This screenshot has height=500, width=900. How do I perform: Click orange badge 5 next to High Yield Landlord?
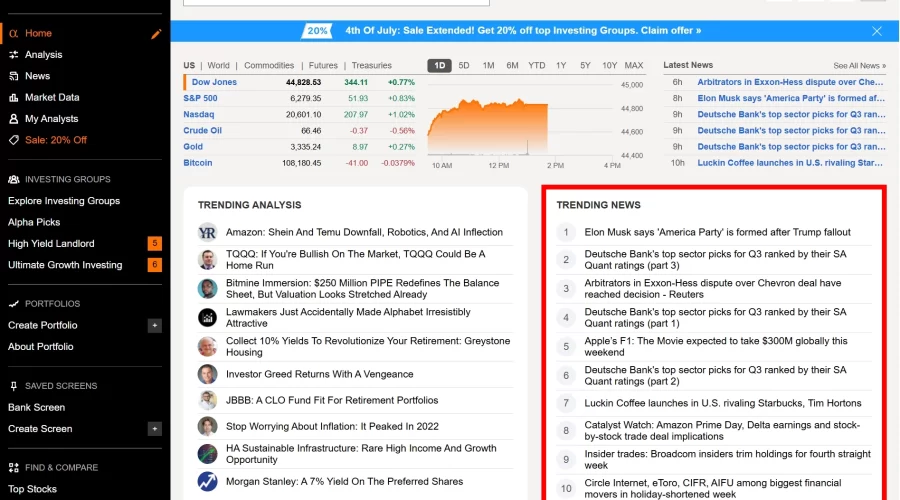tap(154, 243)
